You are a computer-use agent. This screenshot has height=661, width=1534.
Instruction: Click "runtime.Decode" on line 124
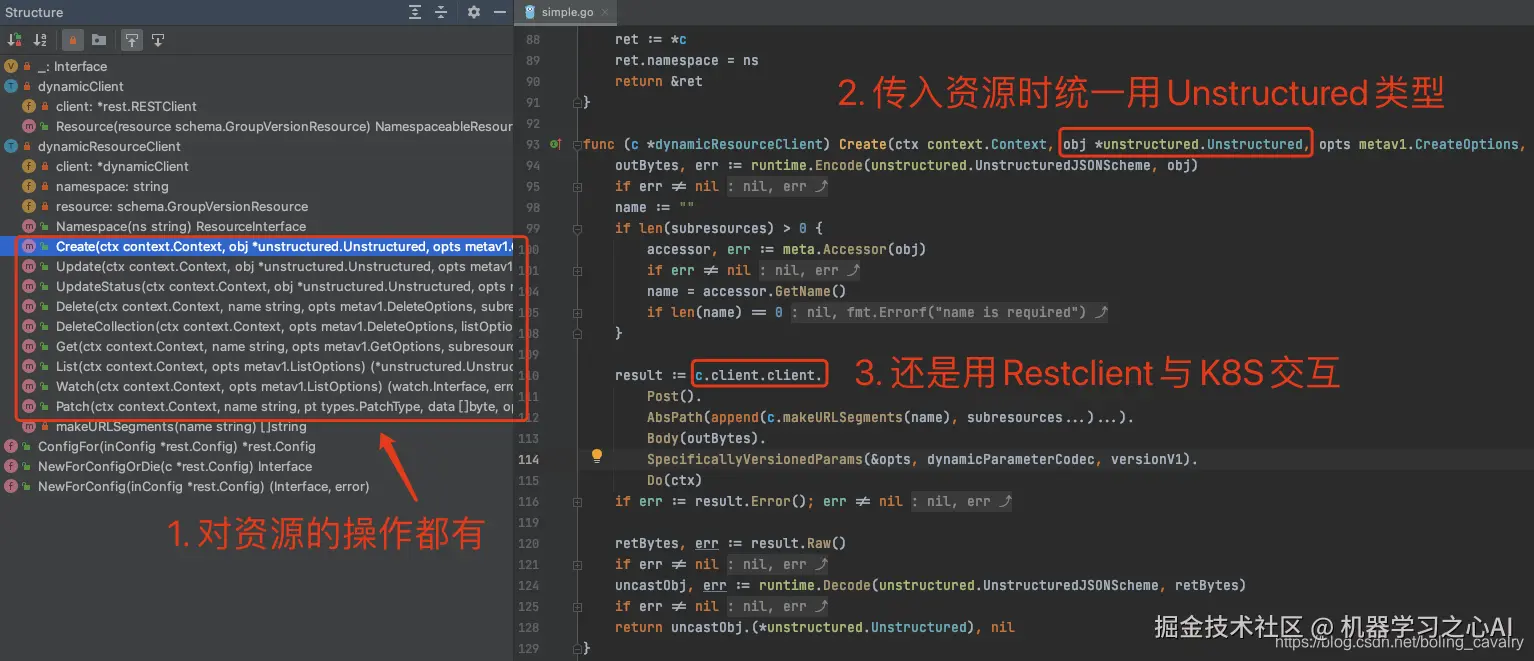(814, 585)
